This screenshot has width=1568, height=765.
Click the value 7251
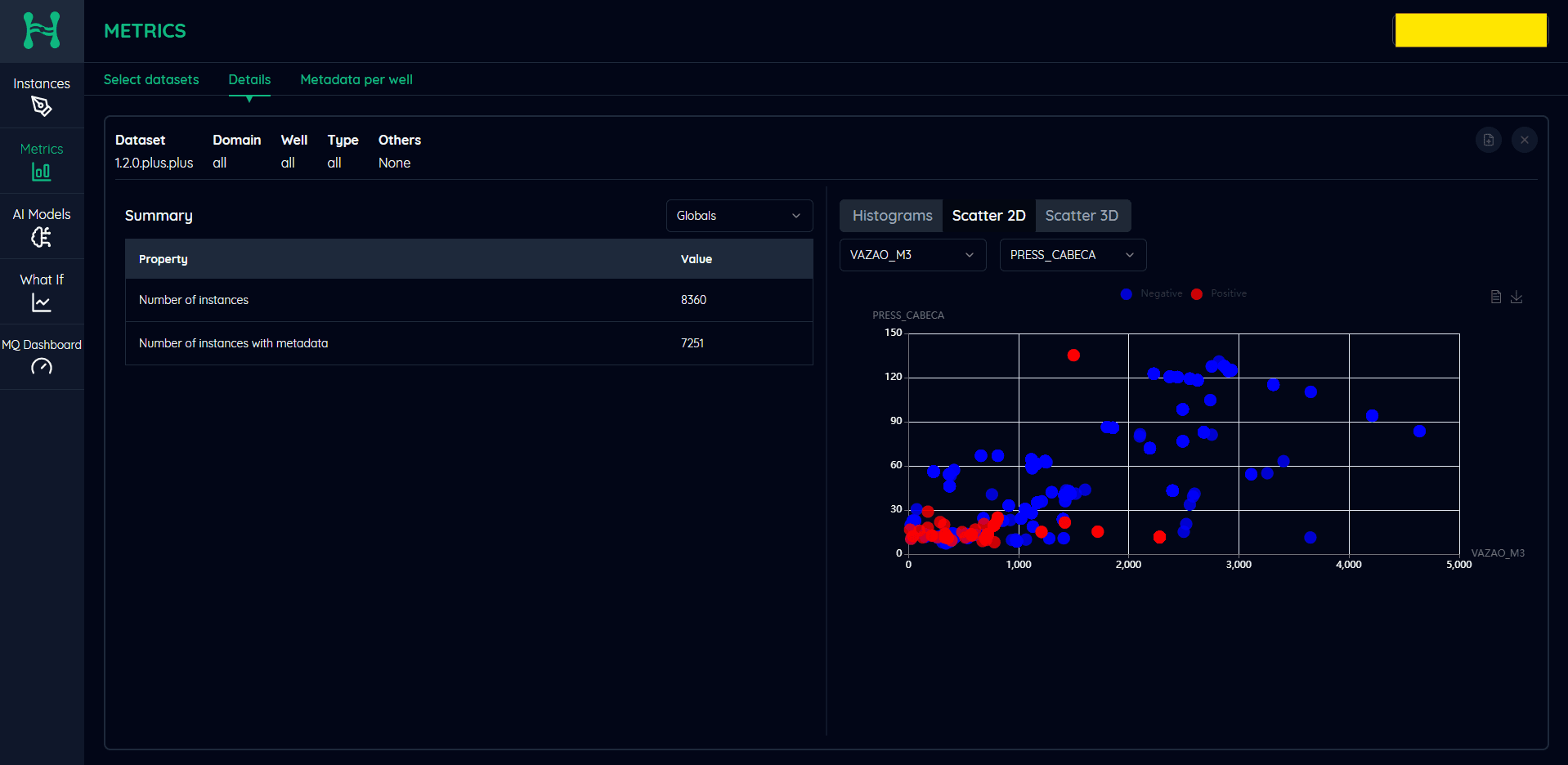(692, 343)
